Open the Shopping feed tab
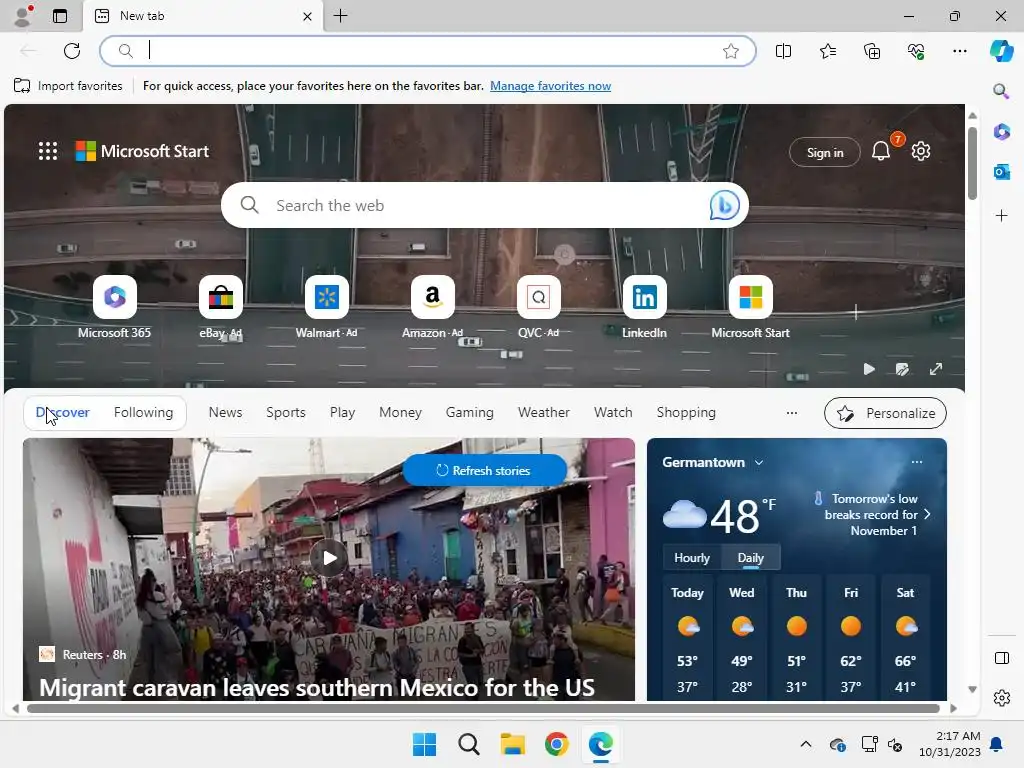 point(686,413)
